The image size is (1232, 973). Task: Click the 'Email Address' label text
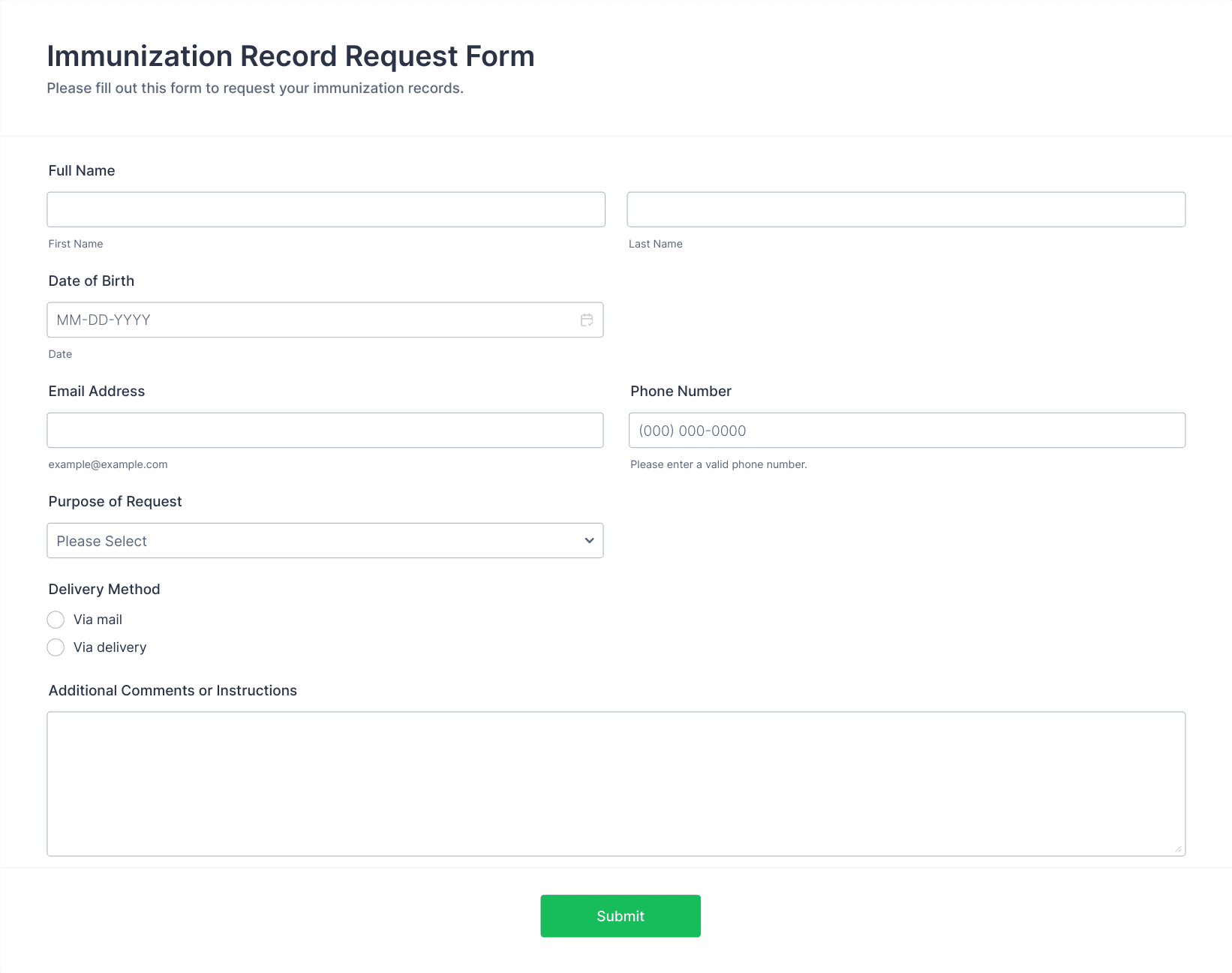click(x=97, y=392)
